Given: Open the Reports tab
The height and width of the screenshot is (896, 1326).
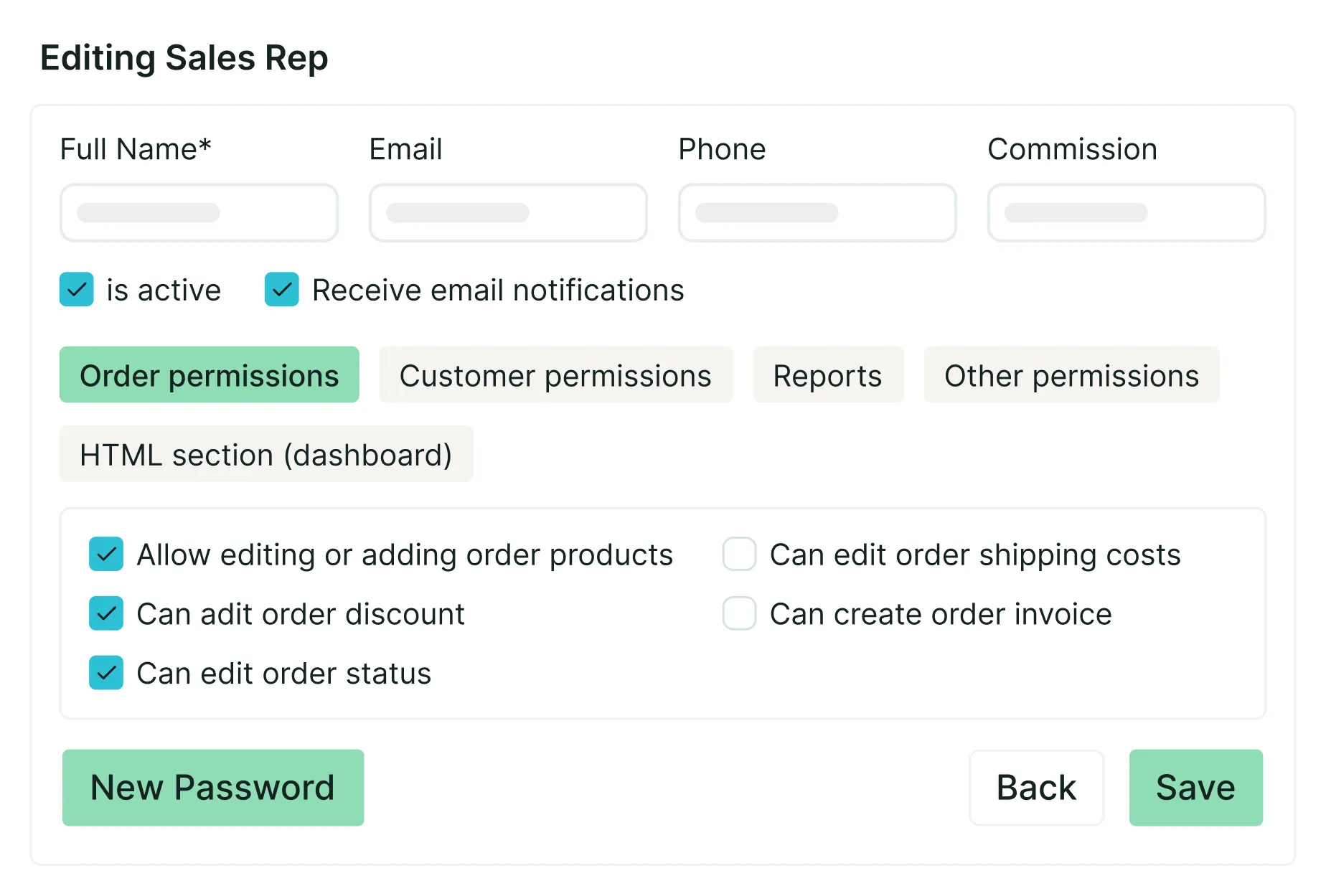Looking at the screenshot, I should point(827,375).
